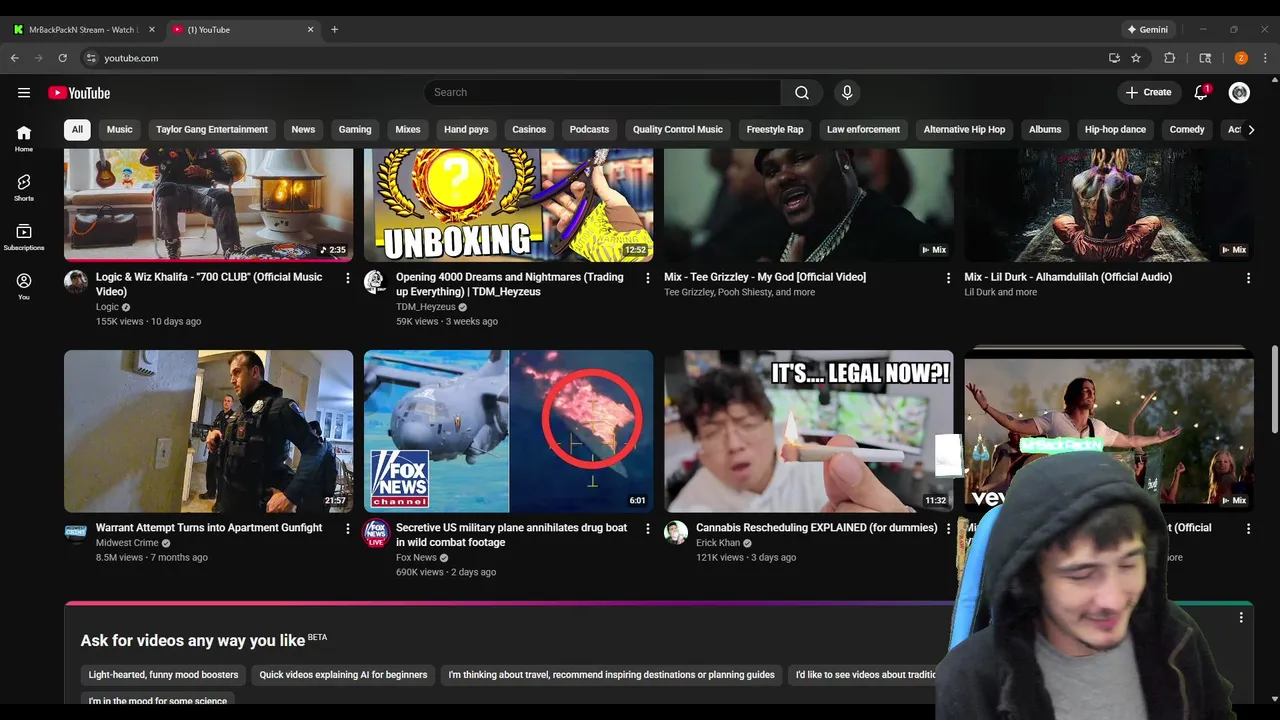Open Chrome three-dot menu

coord(1265,58)
